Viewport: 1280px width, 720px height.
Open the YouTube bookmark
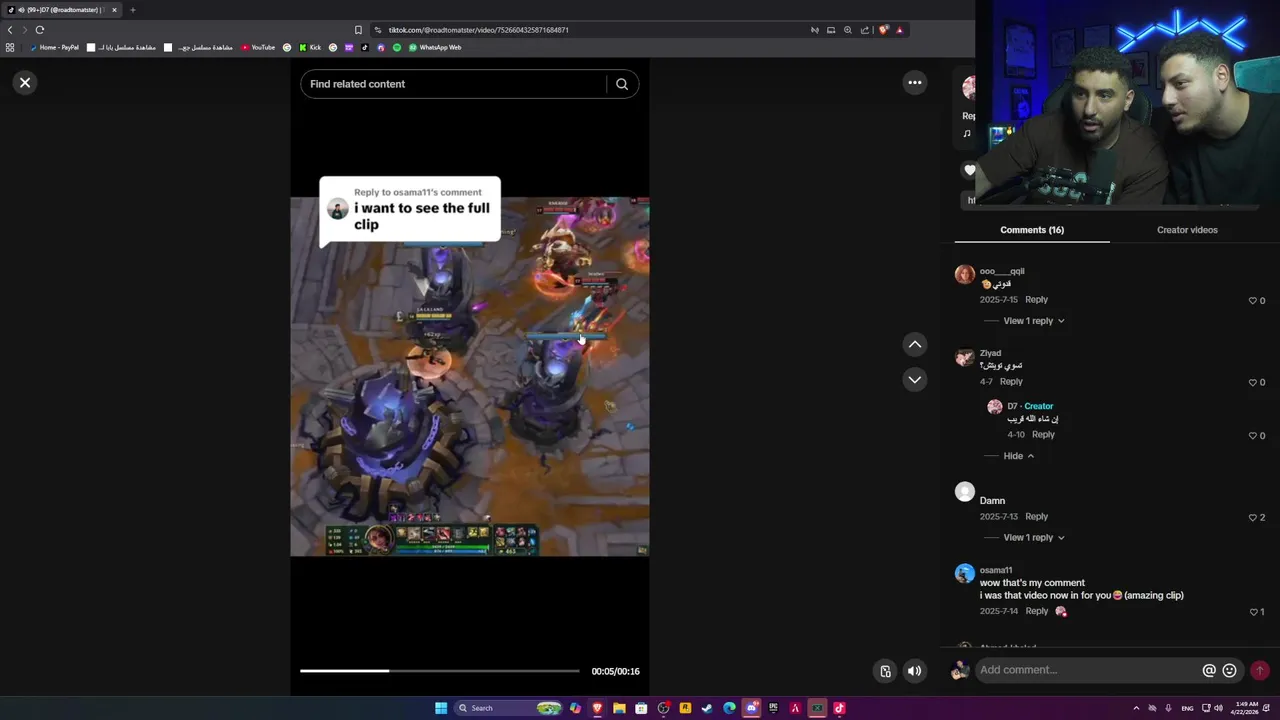[x=258, y=47]
